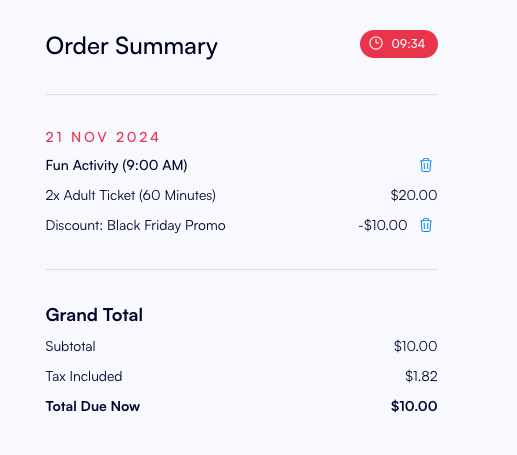
Task: Click the bold $10.00 total due
Action: tap(414, 406)
